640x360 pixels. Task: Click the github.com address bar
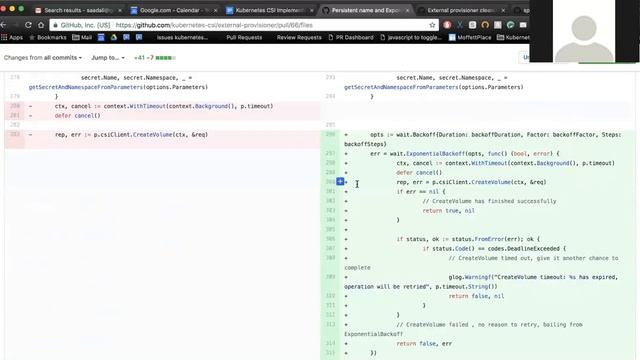244,25
